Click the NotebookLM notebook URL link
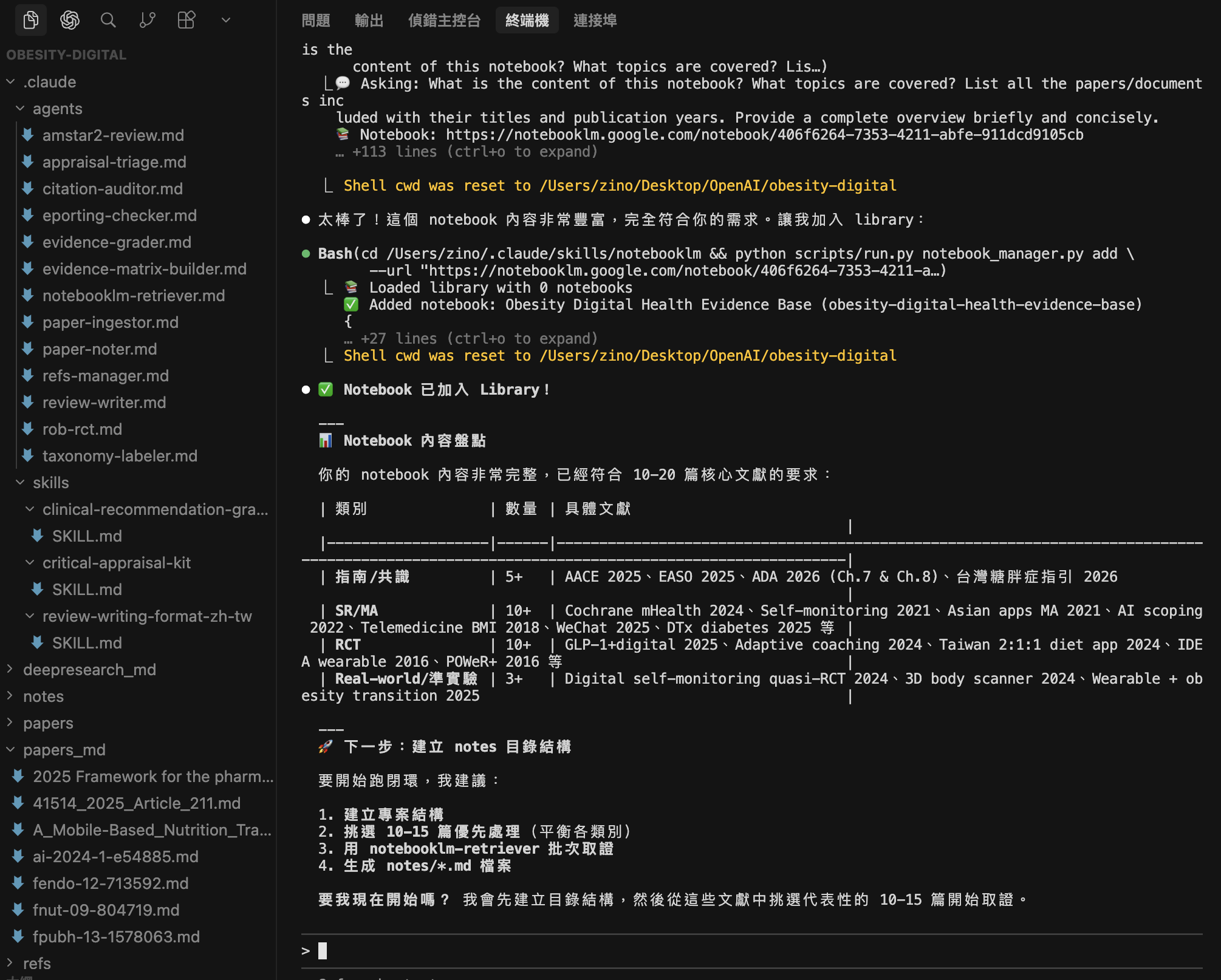Screen dimensions: 1221x980 764,134
